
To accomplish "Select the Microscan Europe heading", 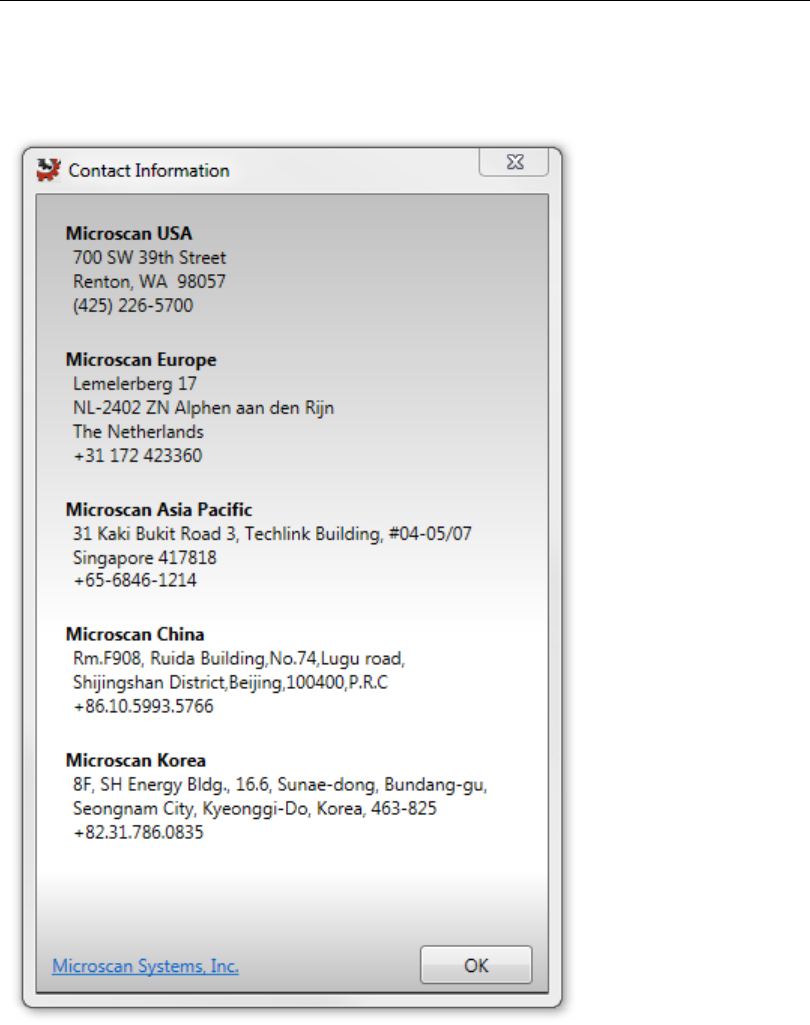I will 141,360.
